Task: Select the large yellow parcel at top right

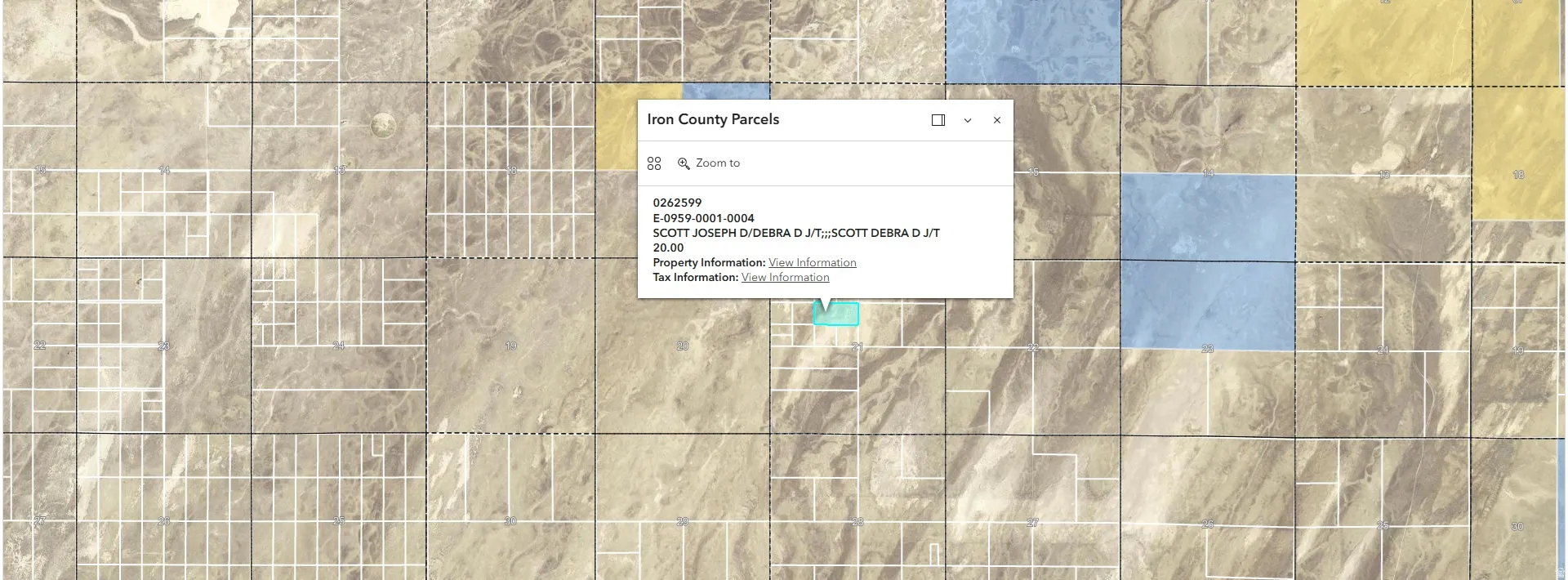Action: (1384, 42)
